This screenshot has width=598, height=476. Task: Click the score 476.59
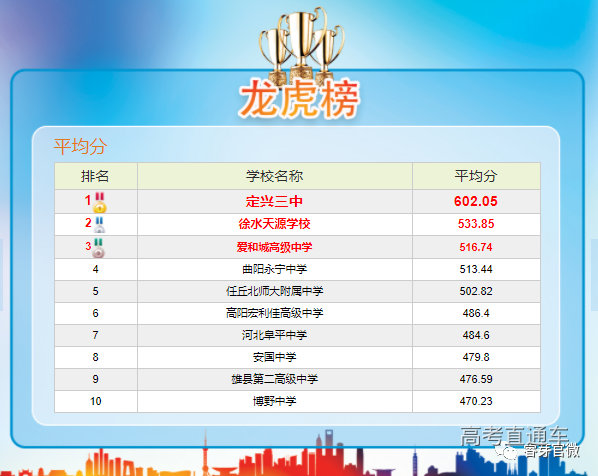476,380
